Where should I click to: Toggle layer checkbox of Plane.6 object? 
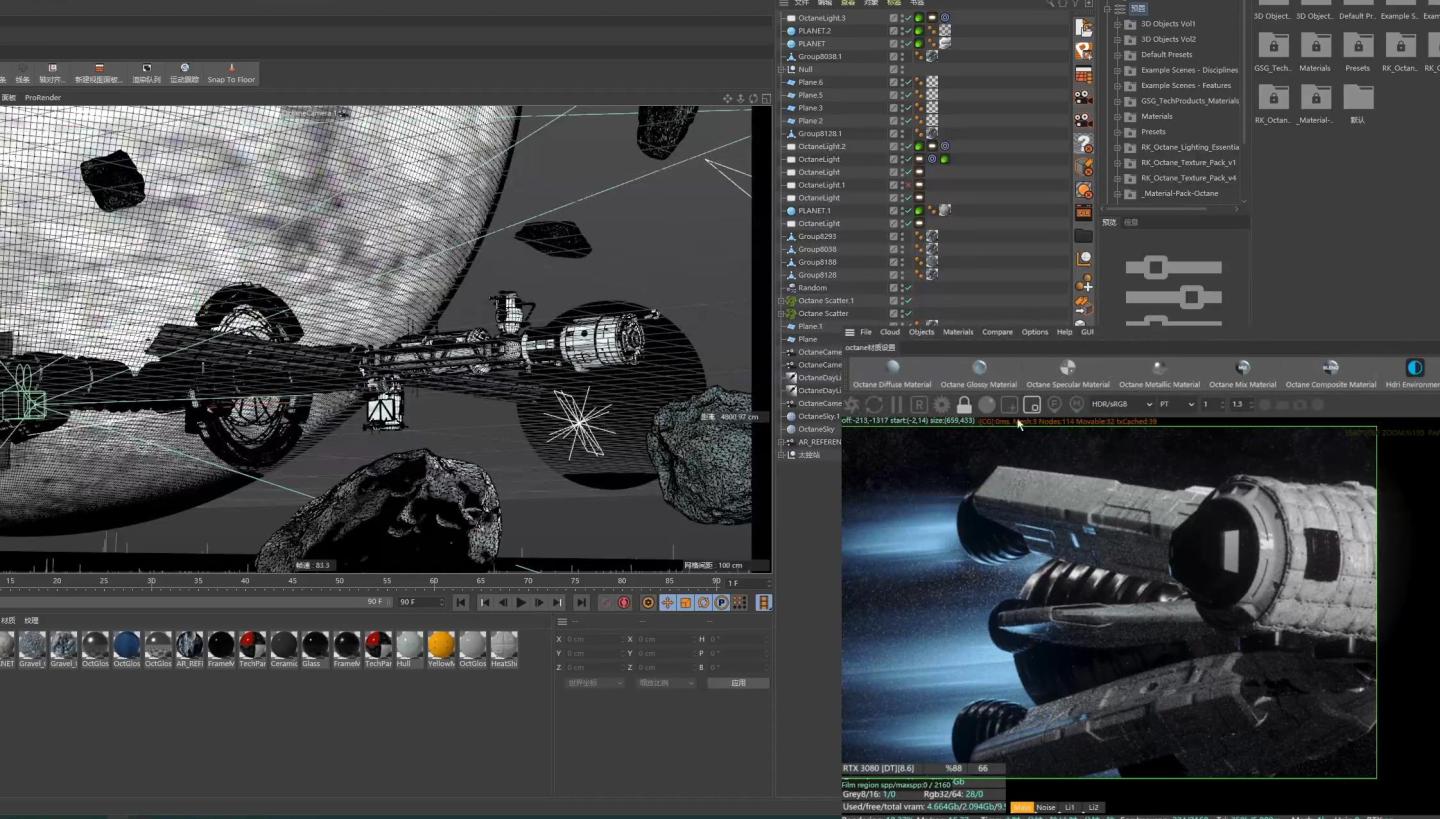pos(893,82)
